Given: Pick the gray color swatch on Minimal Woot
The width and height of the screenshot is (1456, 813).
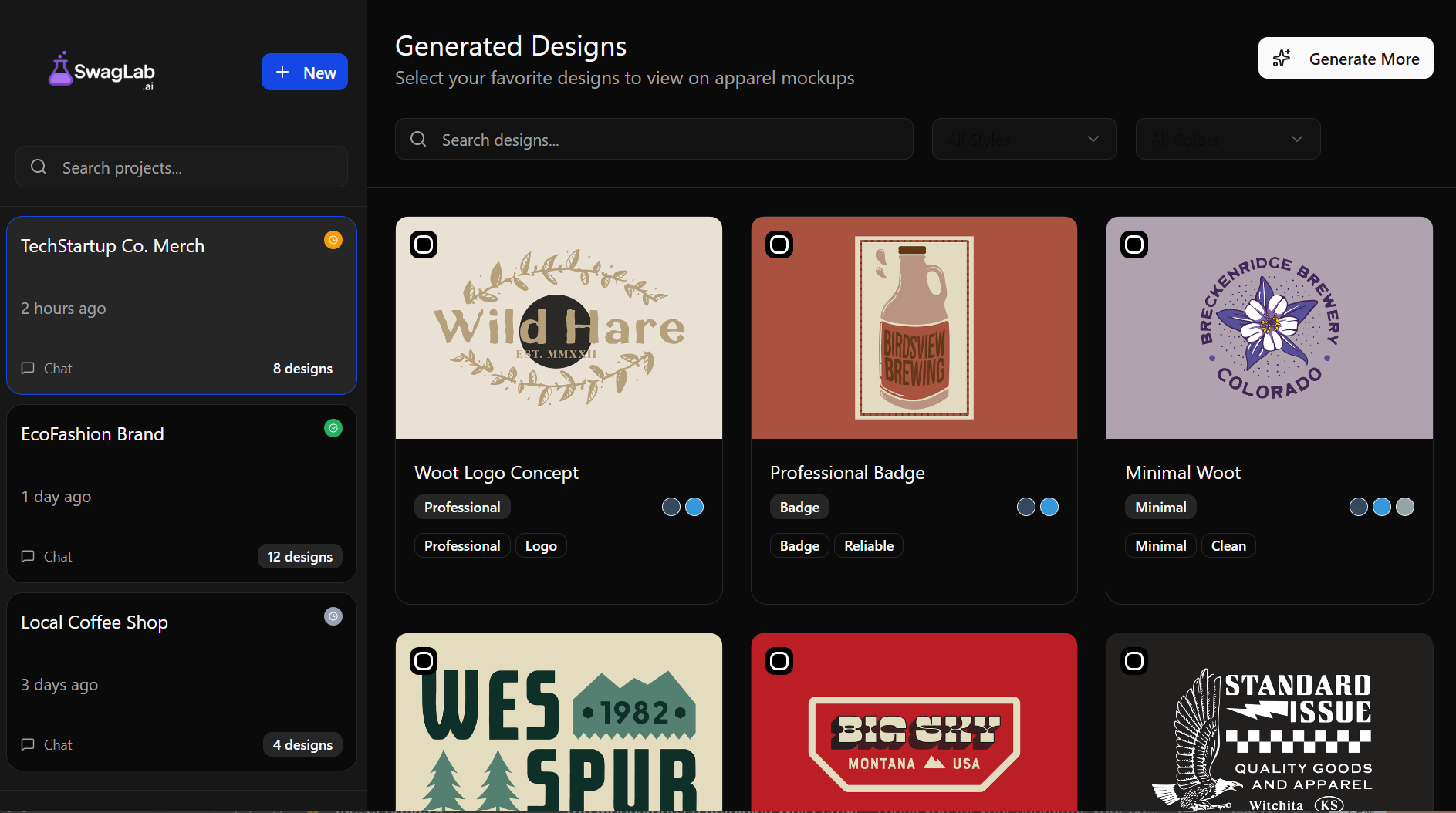Looking at the screenshot, I should (1405, 507).
